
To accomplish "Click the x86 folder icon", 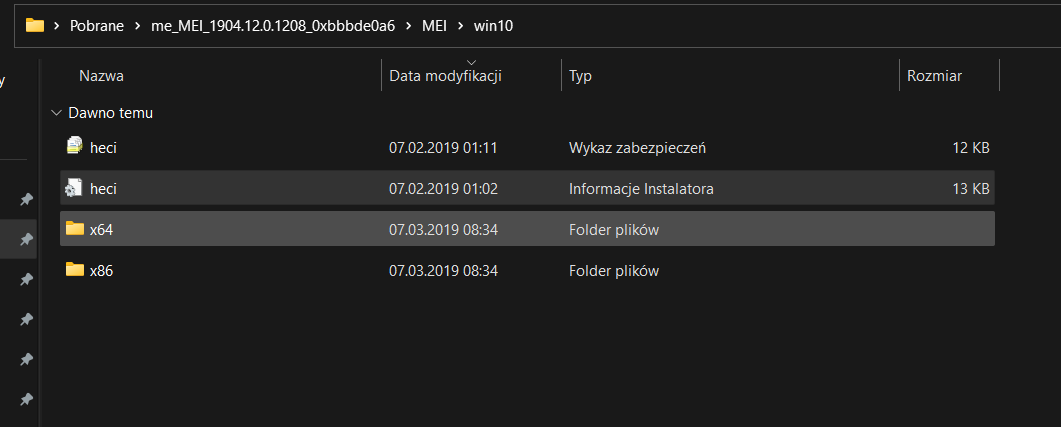I will [74, 270].
